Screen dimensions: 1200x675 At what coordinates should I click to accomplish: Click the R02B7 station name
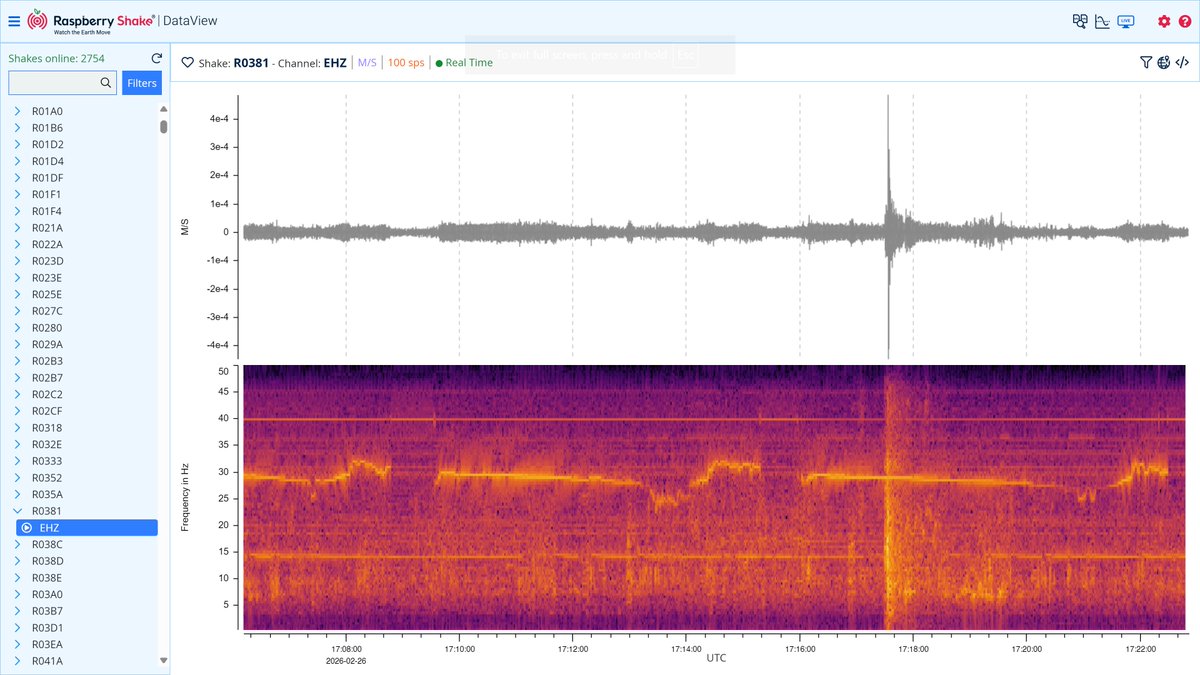click(47, 378)
